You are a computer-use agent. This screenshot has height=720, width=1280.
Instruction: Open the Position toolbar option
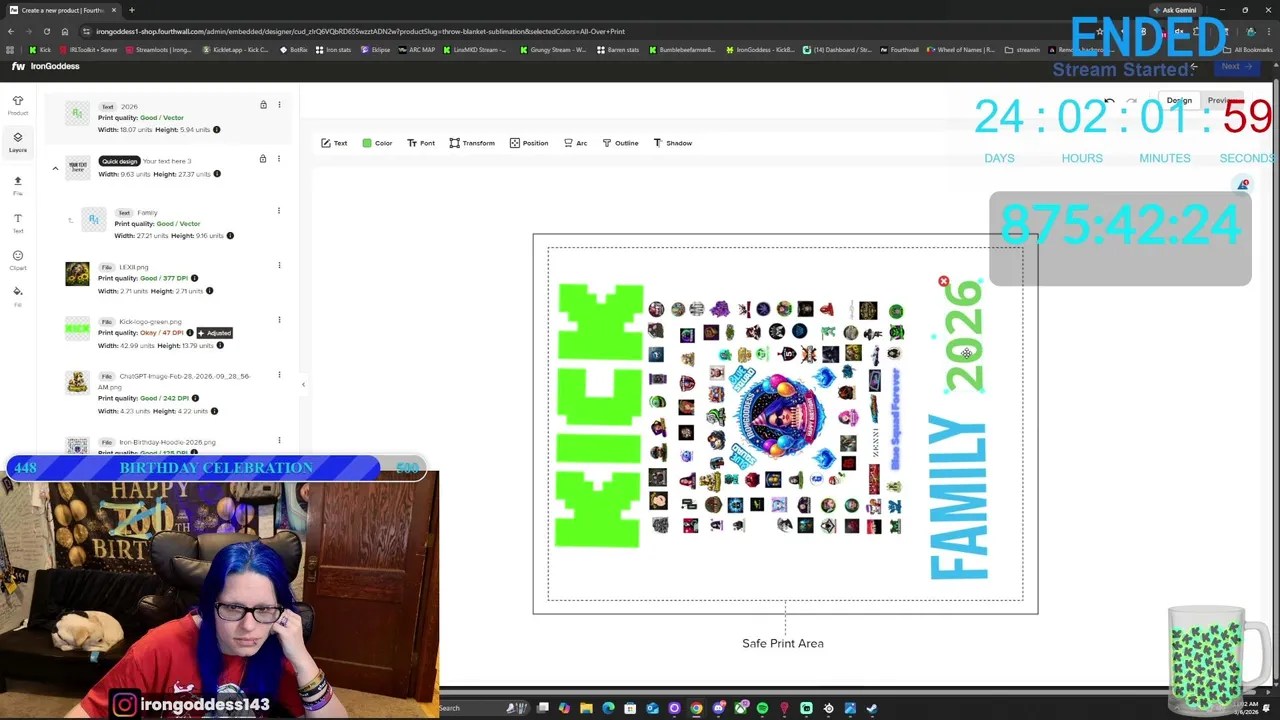pyautogui.click(x=529, y=143)
